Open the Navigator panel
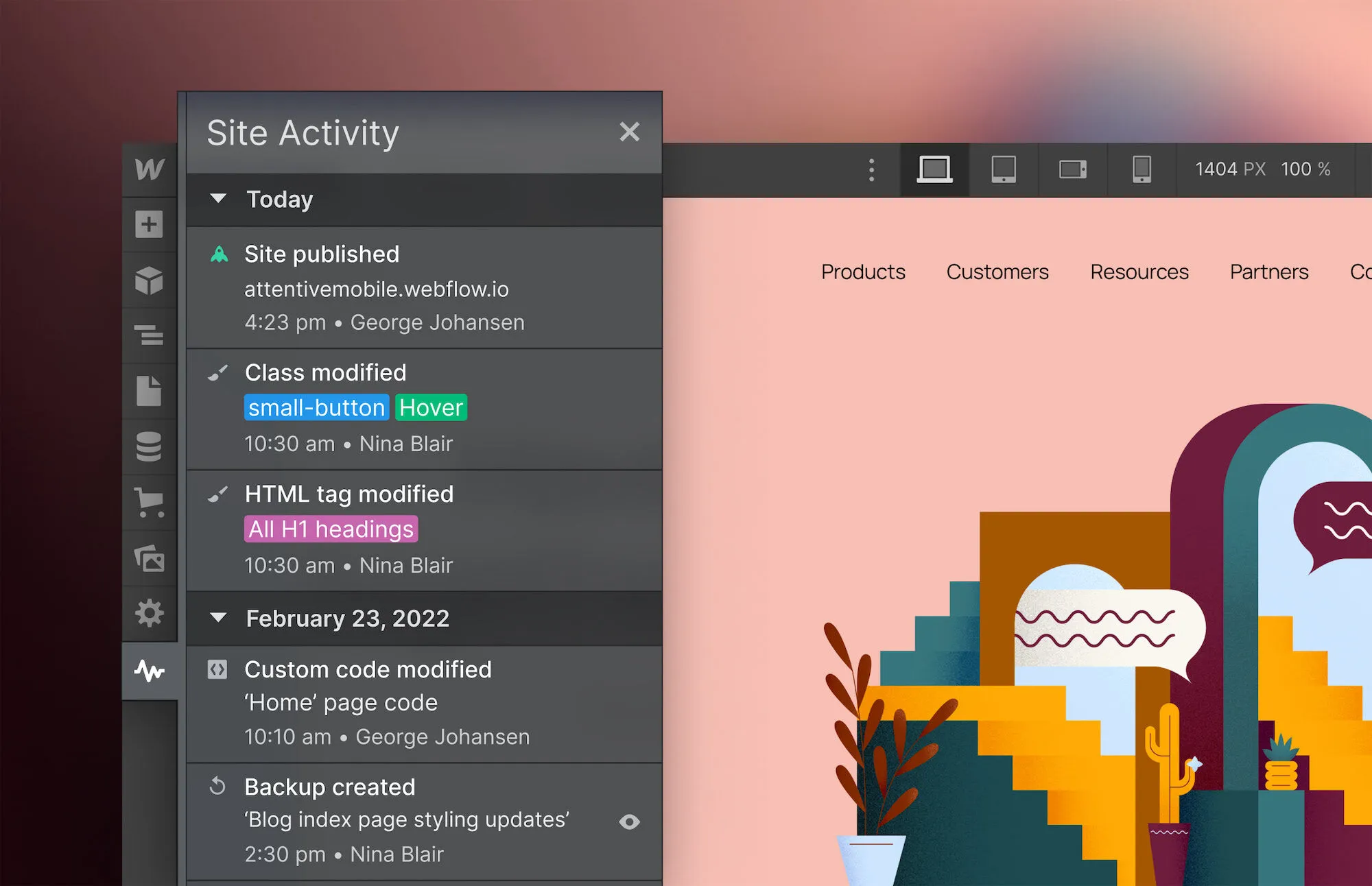This screenshot has height=886, width=1372. coord(149,335)
